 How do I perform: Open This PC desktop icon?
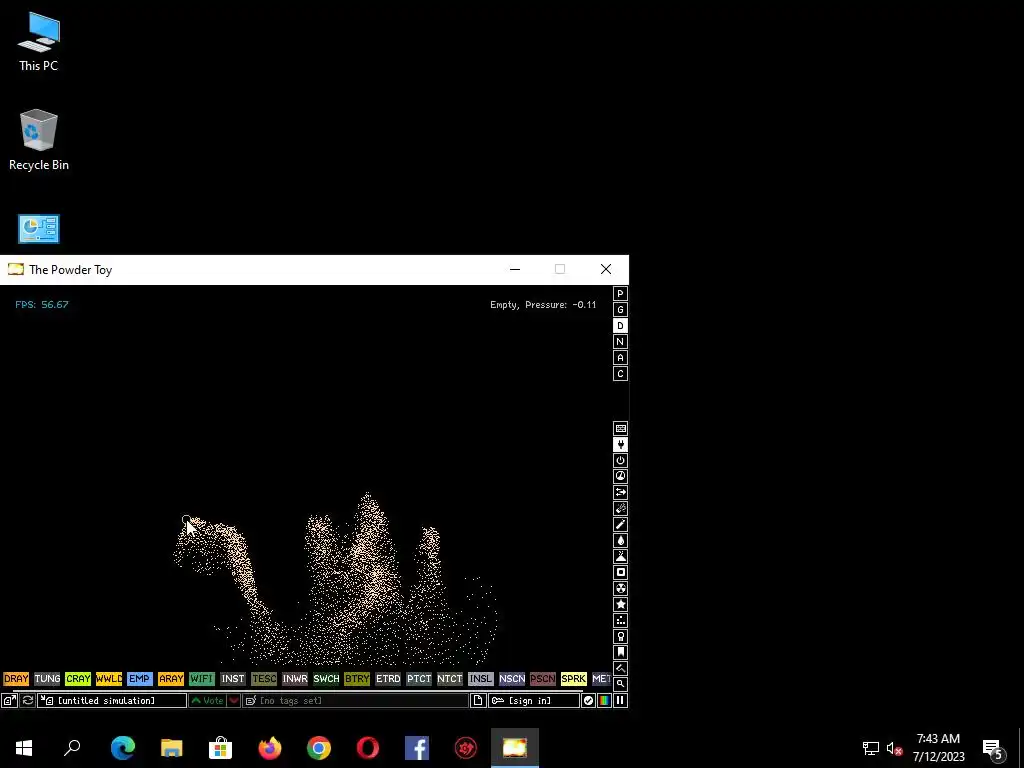pyautogui.click(x=39, y=42)
